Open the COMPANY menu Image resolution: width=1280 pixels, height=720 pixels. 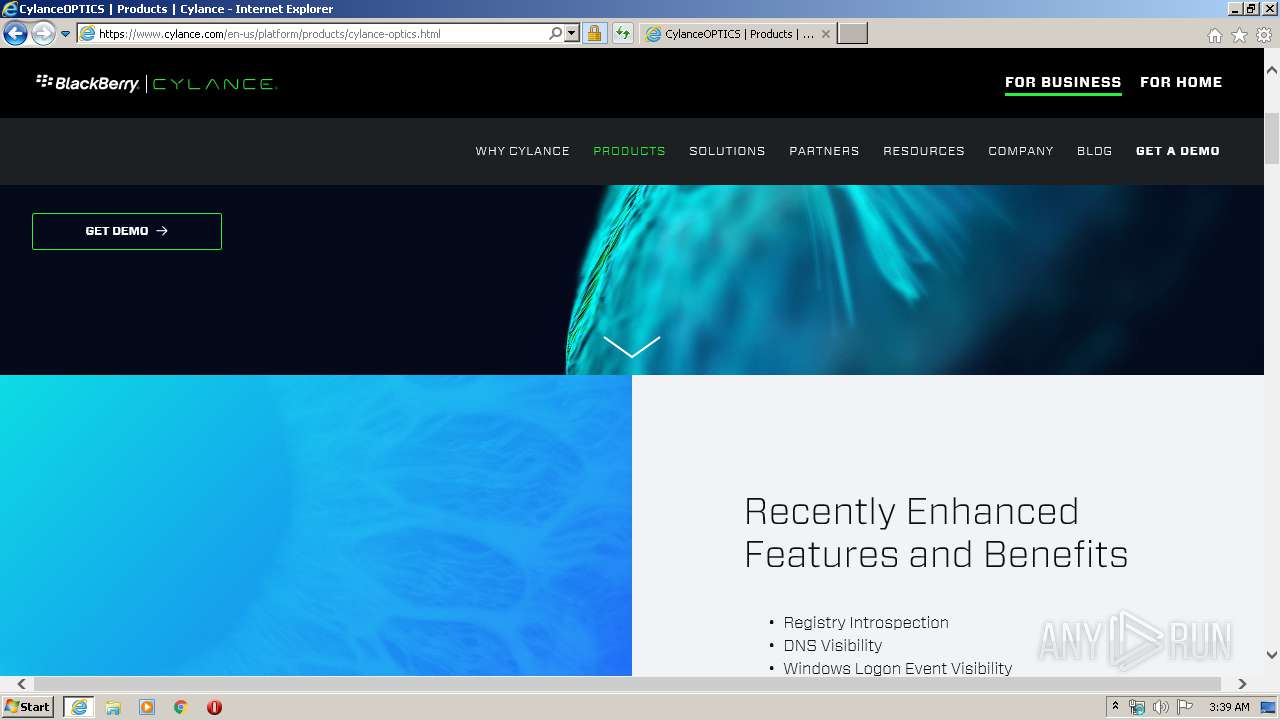1021,151
